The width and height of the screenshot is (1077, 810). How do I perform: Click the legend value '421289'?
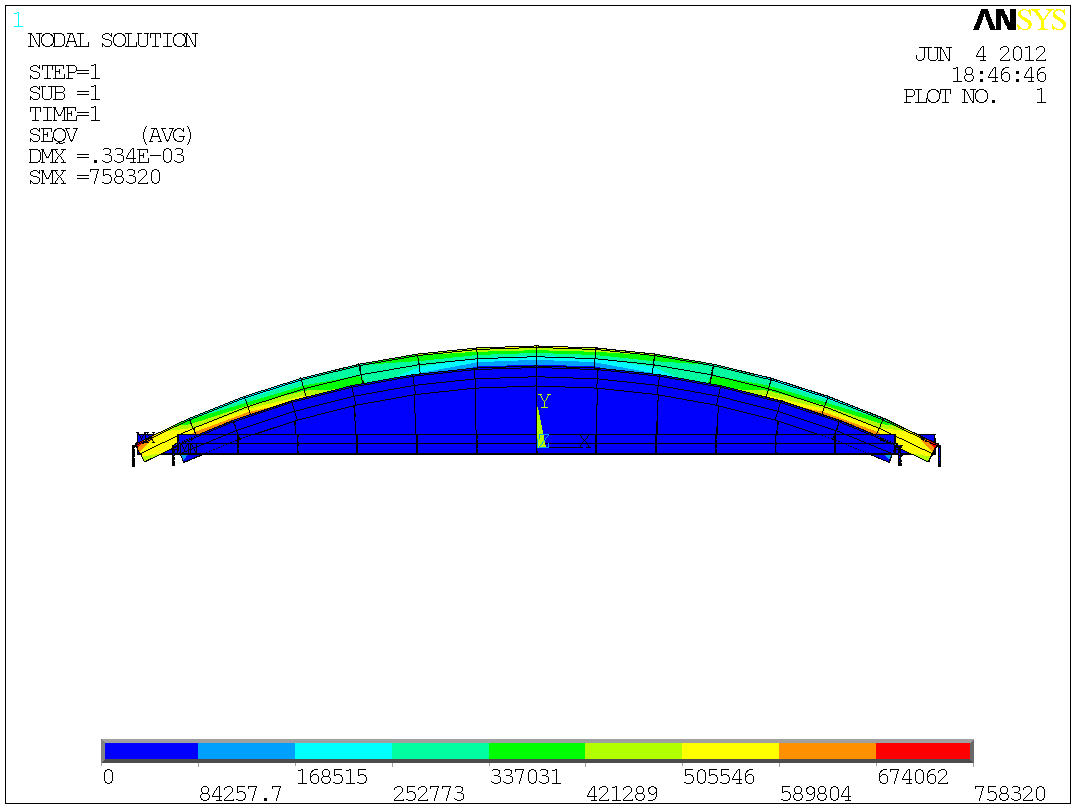click(622, 794)
